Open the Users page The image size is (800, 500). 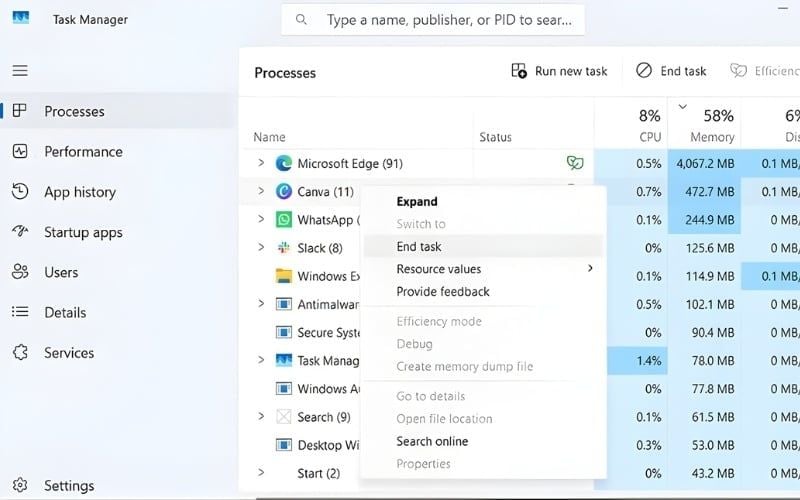click(x=118, y=272)
